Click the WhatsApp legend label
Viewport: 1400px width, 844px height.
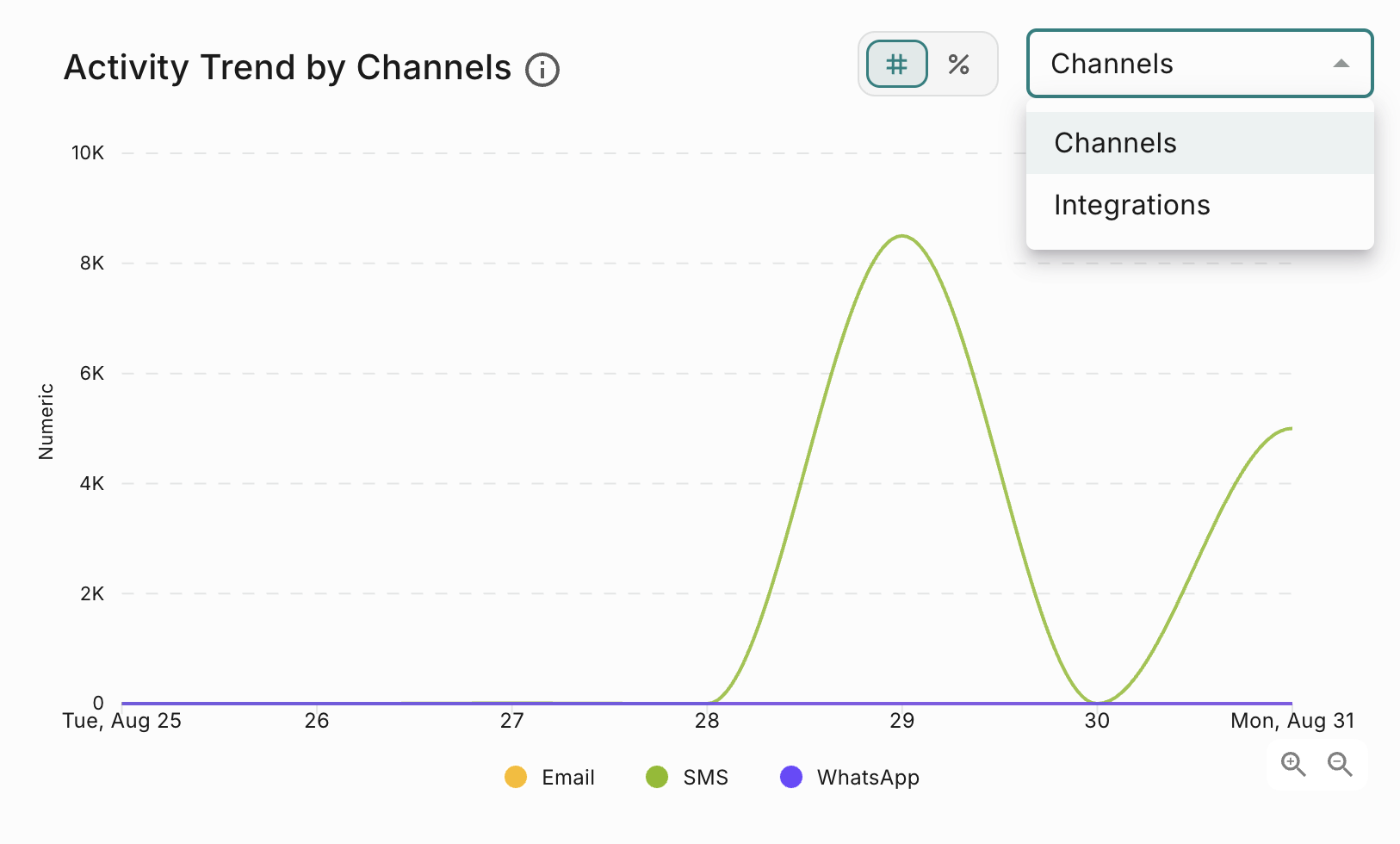(868, 778)
